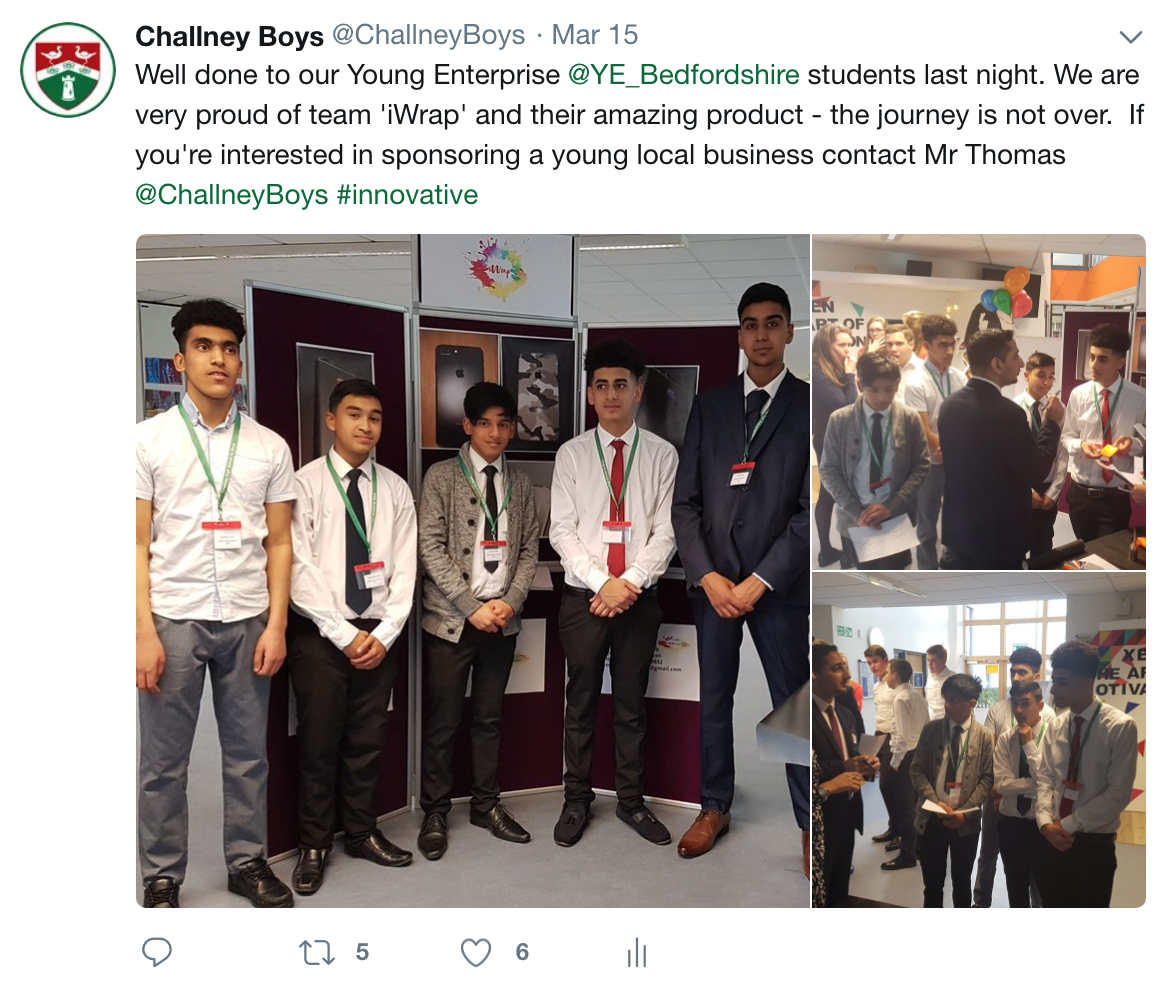Click the reply speech bubble icon
Screen dimensions: 1170x986
pos(157,952)
